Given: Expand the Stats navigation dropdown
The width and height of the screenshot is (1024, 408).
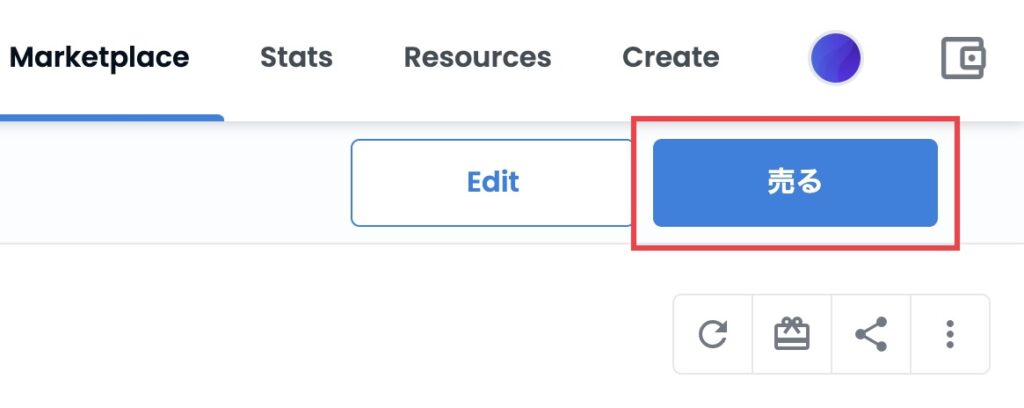Looking at the screenshot, I should pos(296,57).
